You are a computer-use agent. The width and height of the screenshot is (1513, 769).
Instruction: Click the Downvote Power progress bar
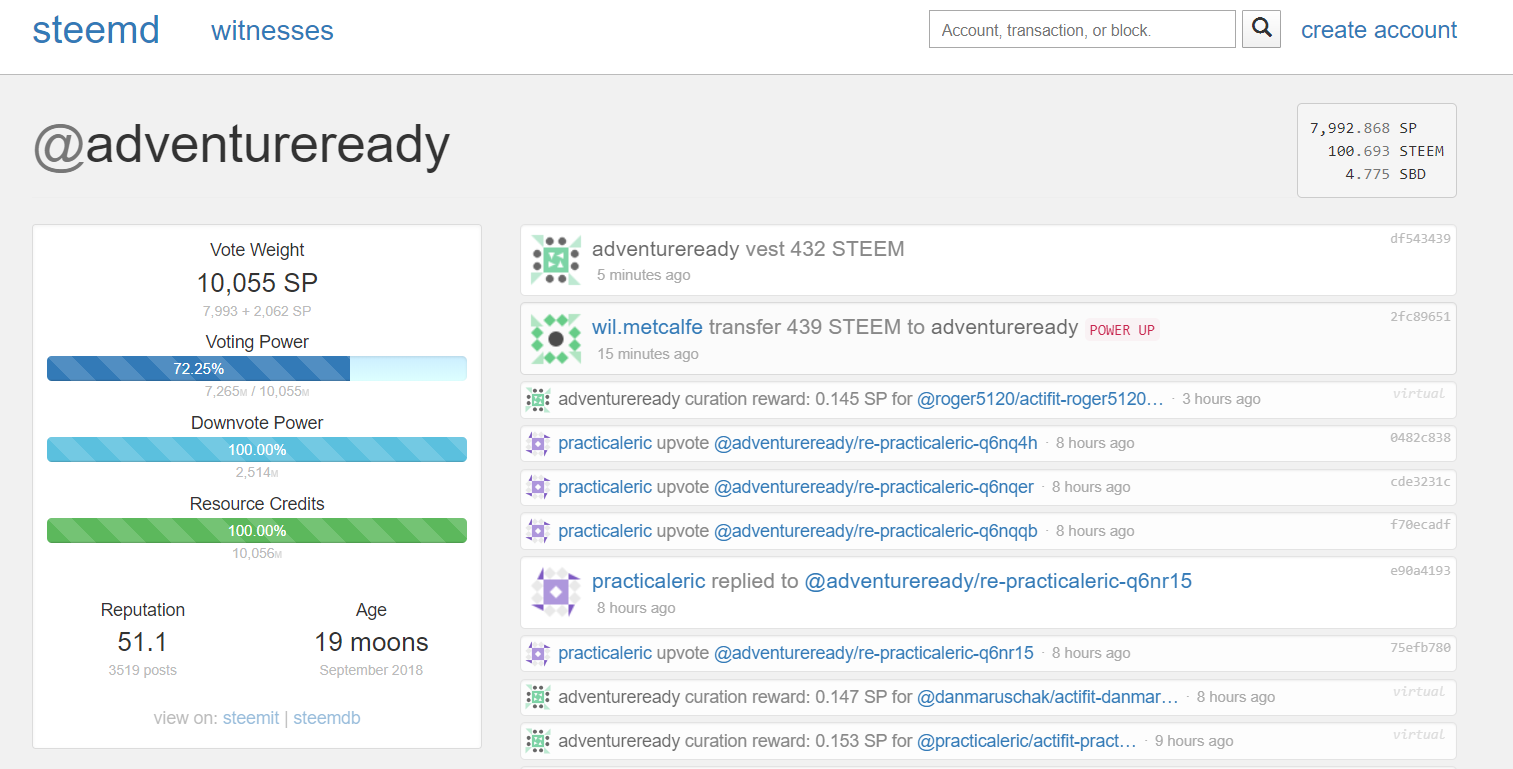[x=256, y=450]
